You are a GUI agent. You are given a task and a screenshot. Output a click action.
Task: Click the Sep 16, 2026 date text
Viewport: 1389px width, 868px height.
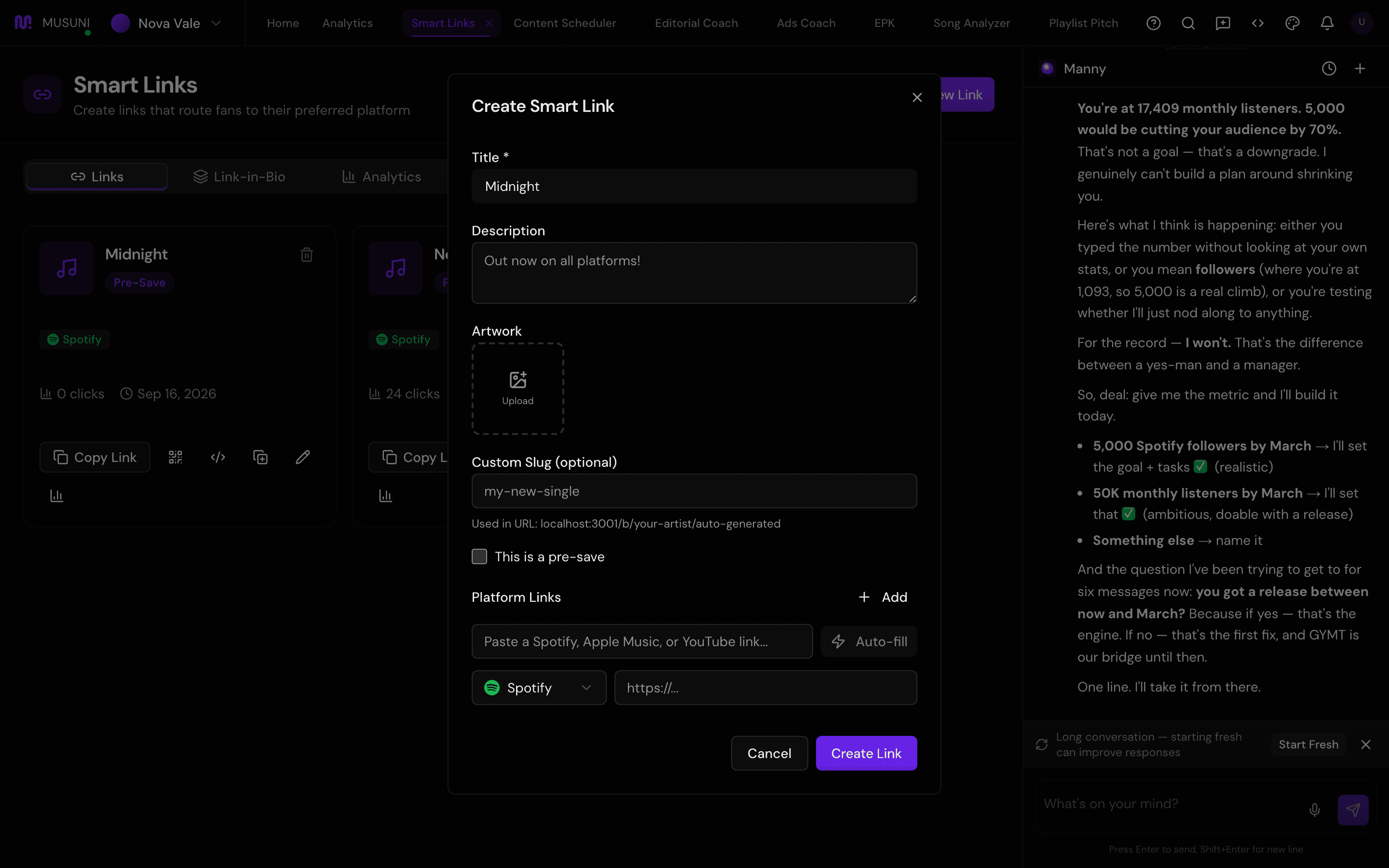pyautogui.click(x=177, y=394)
